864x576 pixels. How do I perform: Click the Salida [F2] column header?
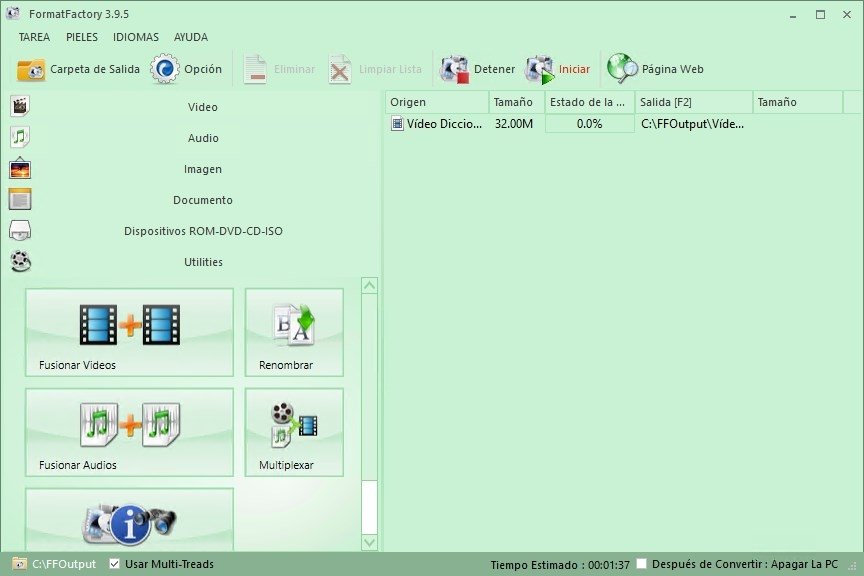(x=694, y=102)
